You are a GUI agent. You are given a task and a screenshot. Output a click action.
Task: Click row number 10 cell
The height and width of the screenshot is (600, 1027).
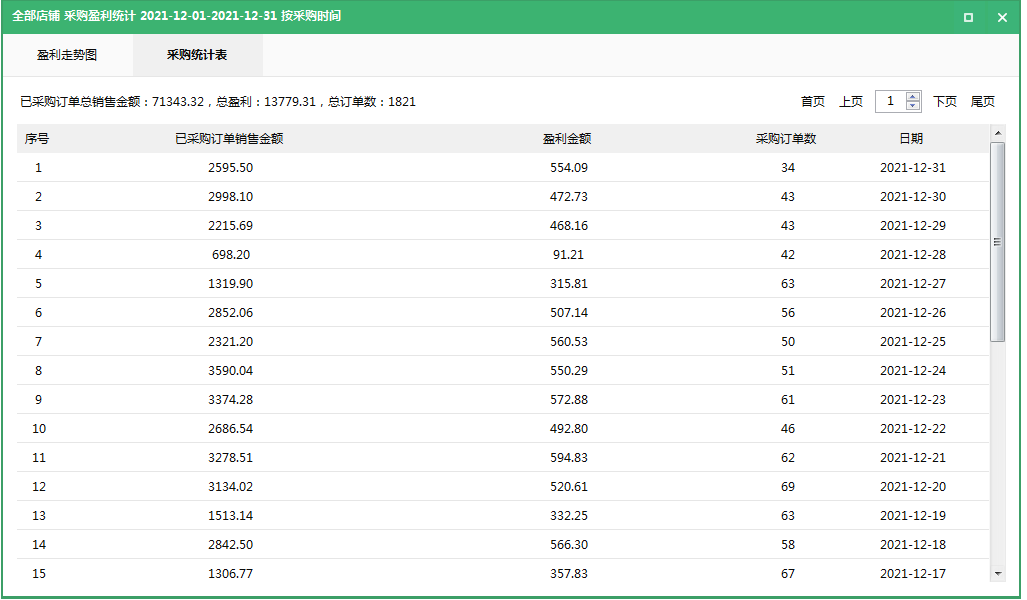(39, 428)
